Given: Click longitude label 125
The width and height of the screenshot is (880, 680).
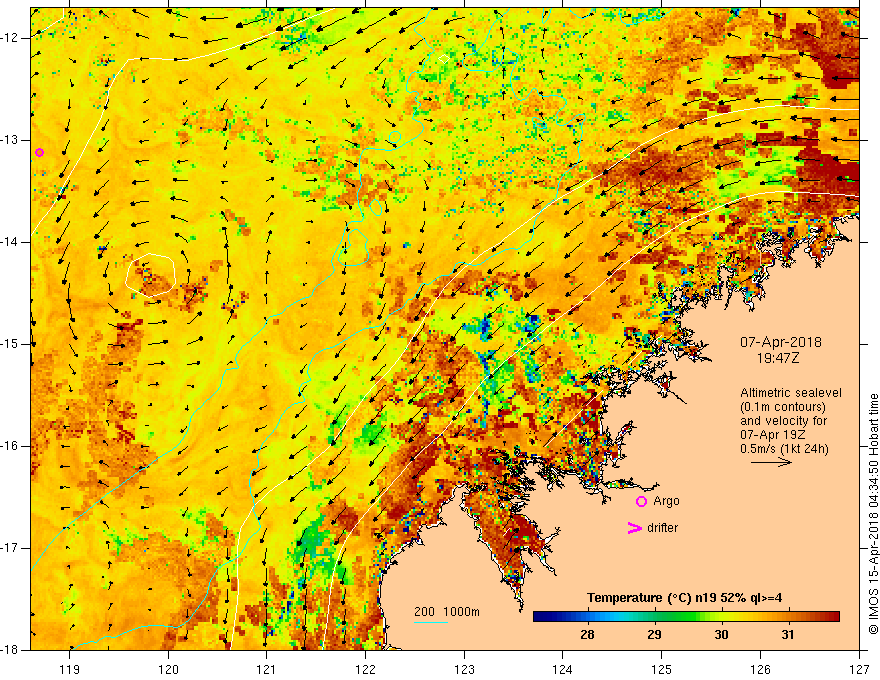Looking at the screenshot, I should [662, 669].
